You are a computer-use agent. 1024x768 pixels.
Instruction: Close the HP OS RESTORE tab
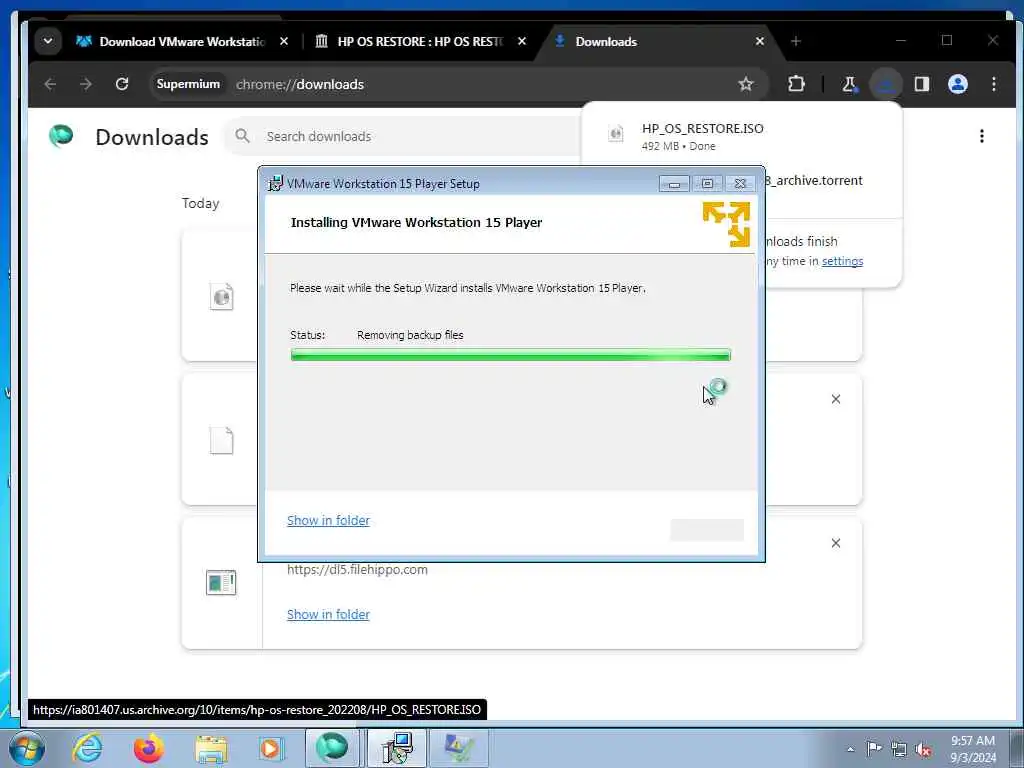click(x=522, y=41)
